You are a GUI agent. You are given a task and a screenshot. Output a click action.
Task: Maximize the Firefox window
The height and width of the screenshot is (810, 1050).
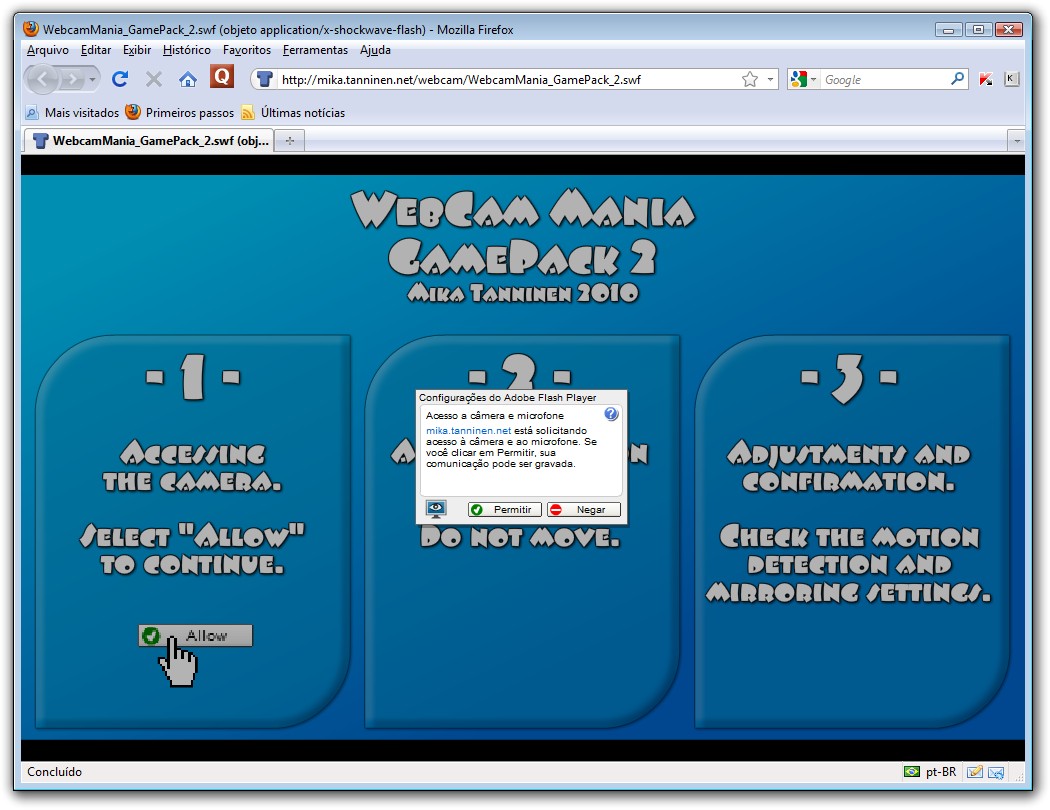(x=978, y=29)
